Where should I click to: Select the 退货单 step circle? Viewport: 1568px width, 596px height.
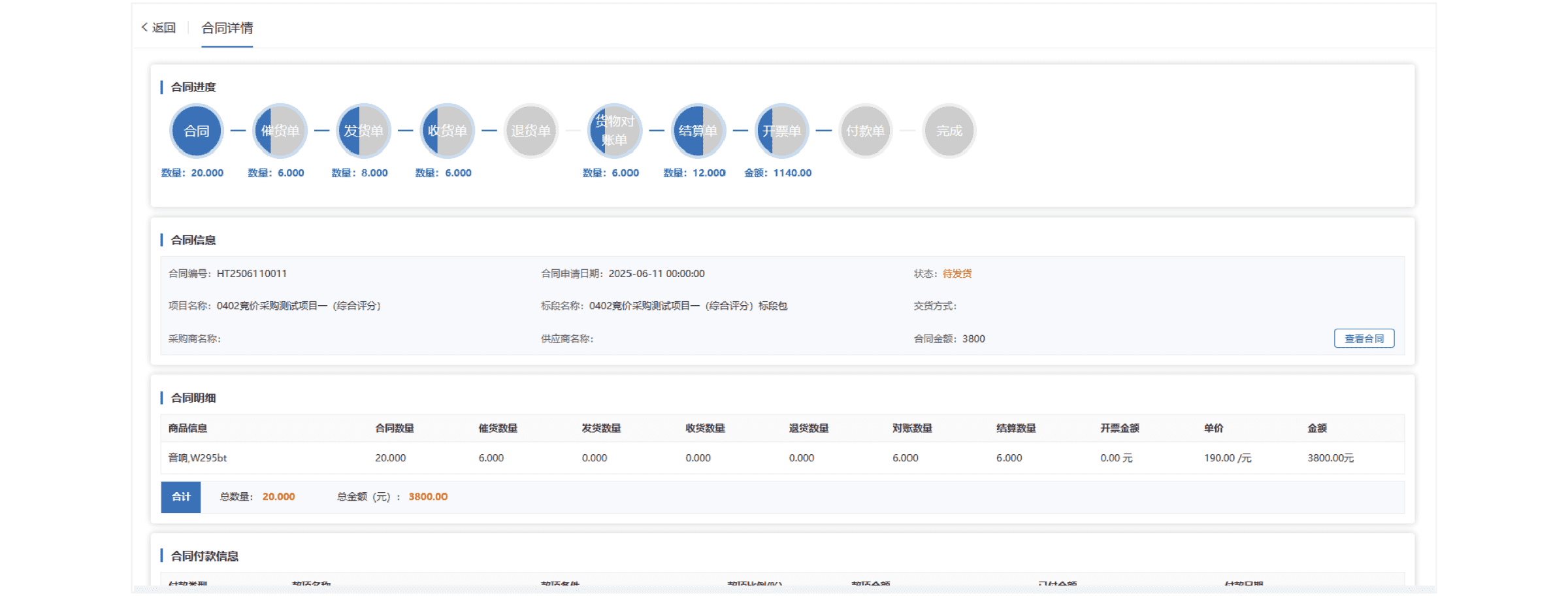click(531, 131)
